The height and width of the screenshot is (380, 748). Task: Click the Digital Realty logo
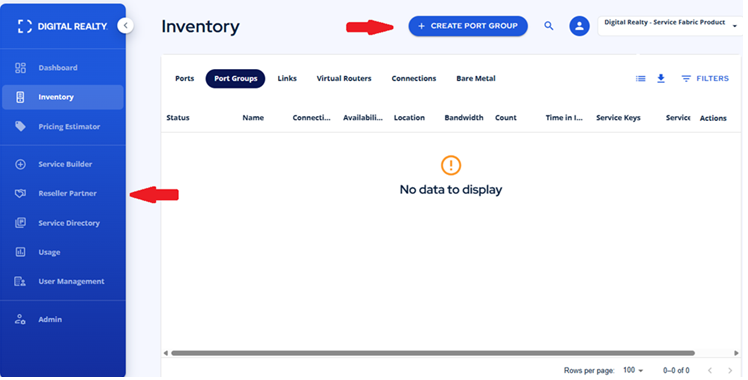(62, 26)
